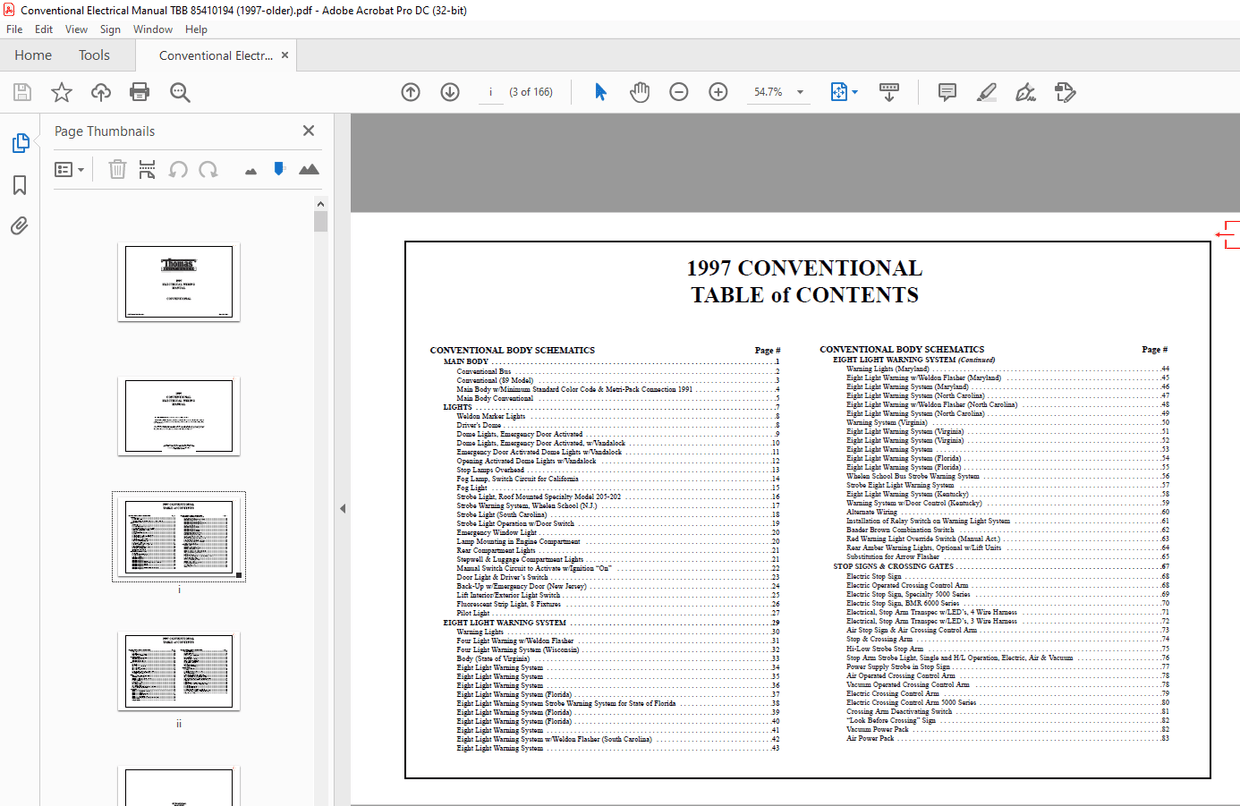Click the Upload to cloud icon
The image size is (1240, 806).
tap(101, 92)
